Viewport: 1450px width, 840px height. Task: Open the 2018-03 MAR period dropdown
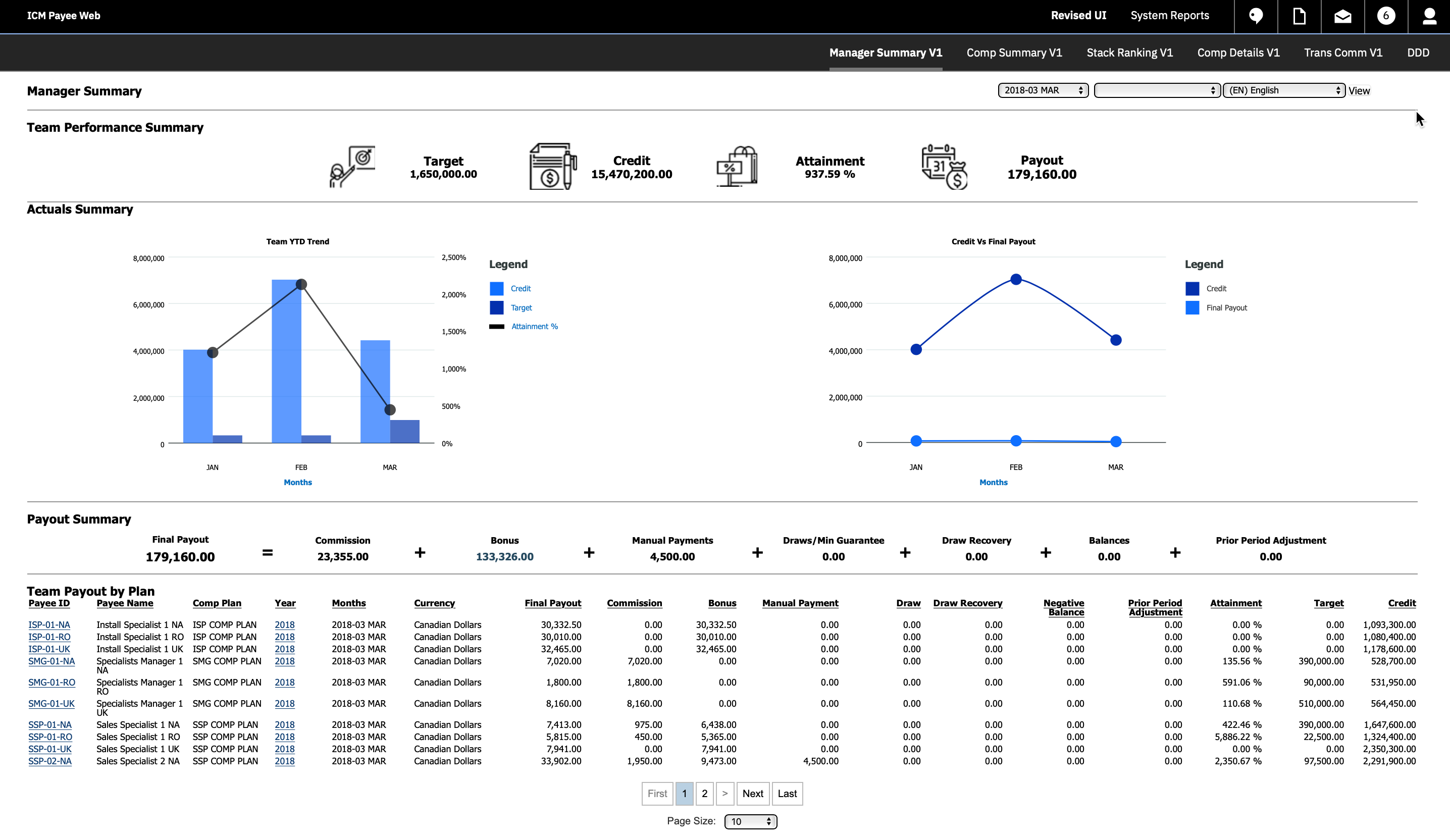[1043, 90]
